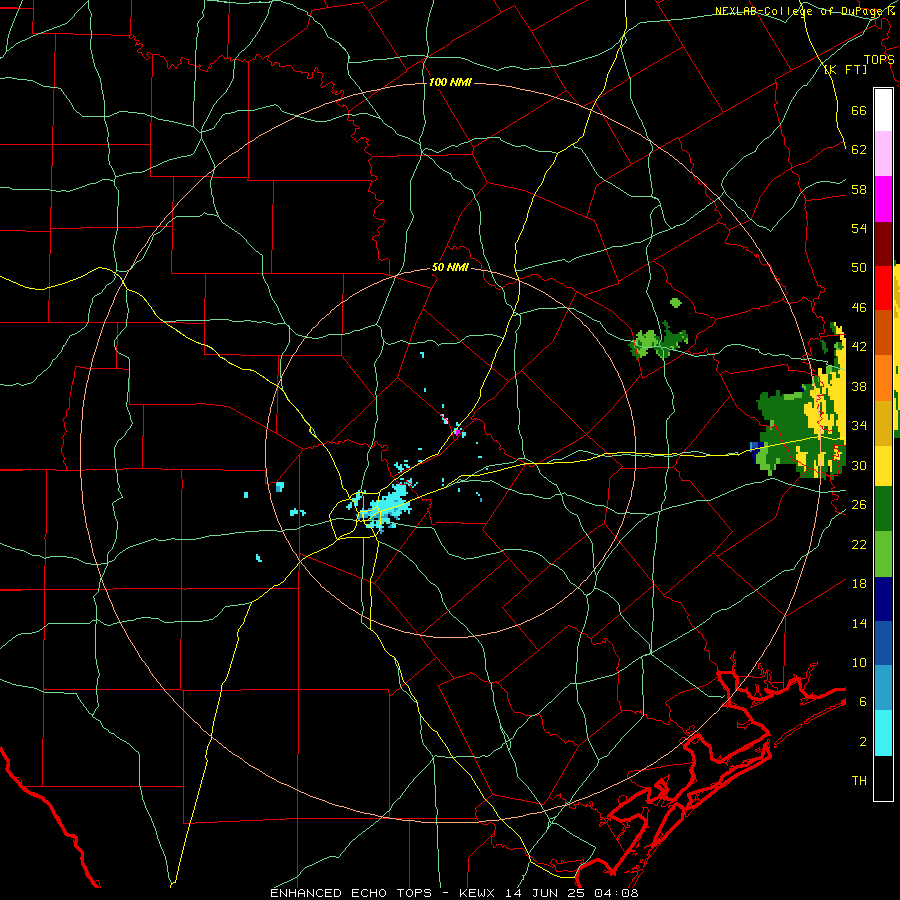The height and width of the screenshot is (900, 900).
Task: Select the cyan legend swatch
Action: (883, 733)
